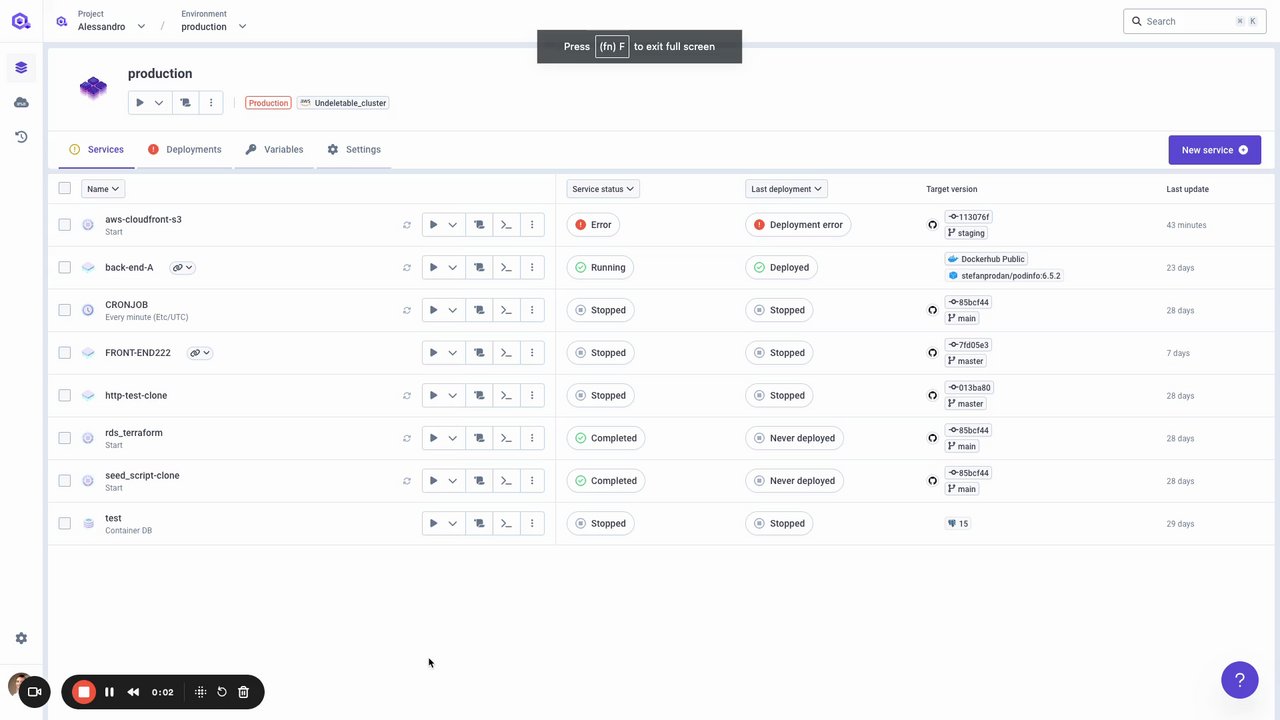The width and height of the screenshot is (1280, 720).
Task: Click refresh icon for aws-cloudfront-s3 row
Action: [407, 225]
